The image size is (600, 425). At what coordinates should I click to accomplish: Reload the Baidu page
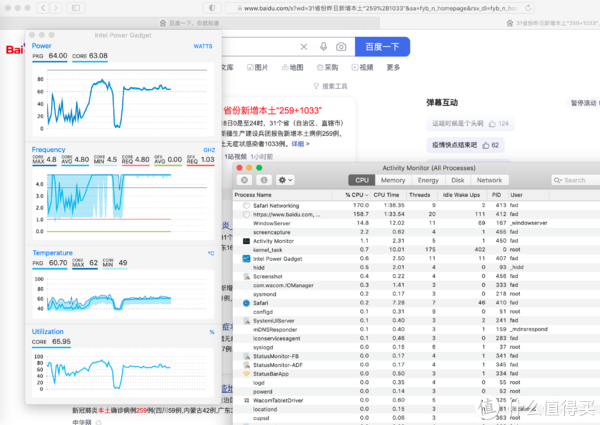(528, 8)
